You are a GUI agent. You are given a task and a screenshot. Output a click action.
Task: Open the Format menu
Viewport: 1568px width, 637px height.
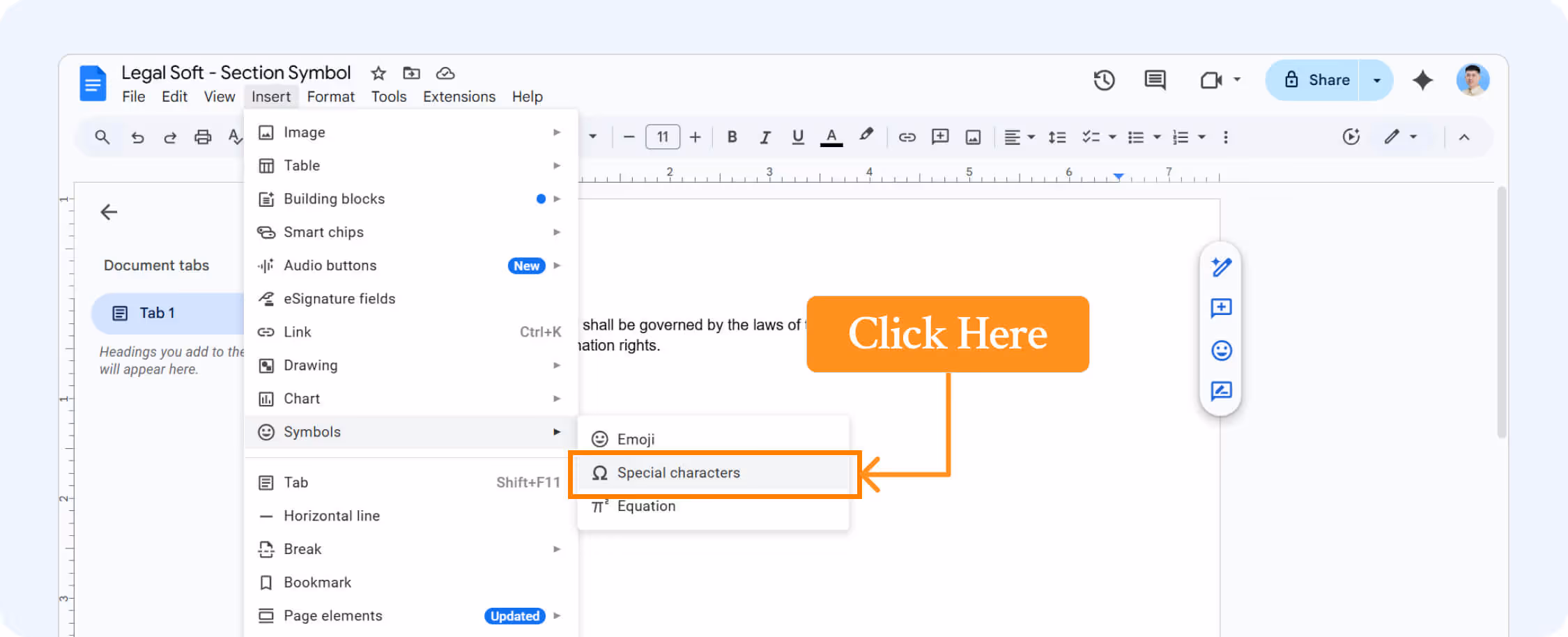point(330,96)
